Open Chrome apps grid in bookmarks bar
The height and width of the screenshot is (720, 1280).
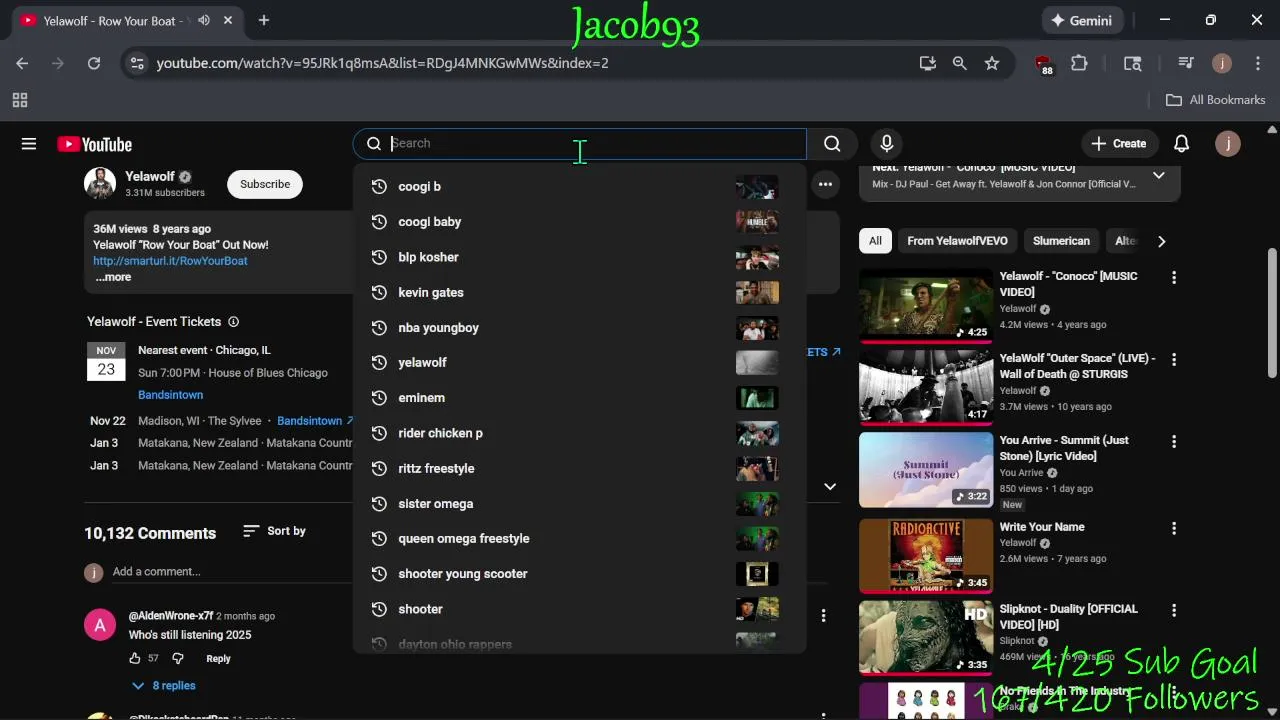pos(20,100)
